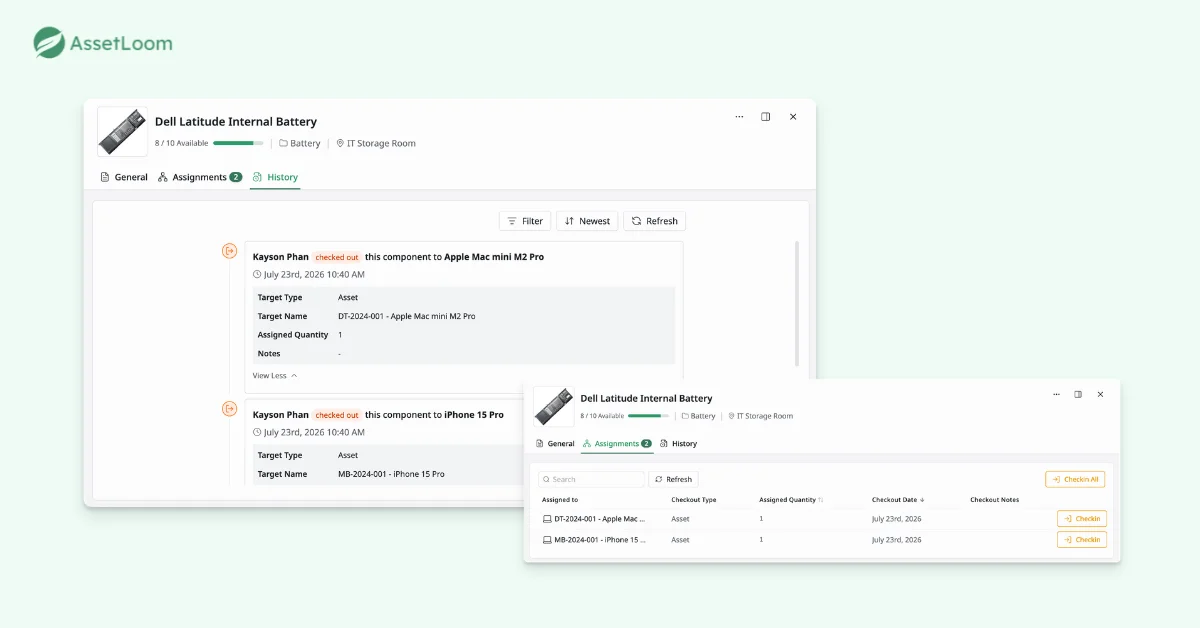The height and width of the screenshot is (628, 1200).
Task: Click the '8 / 10 Available' text in the History panel
Action: coord(182,143)
